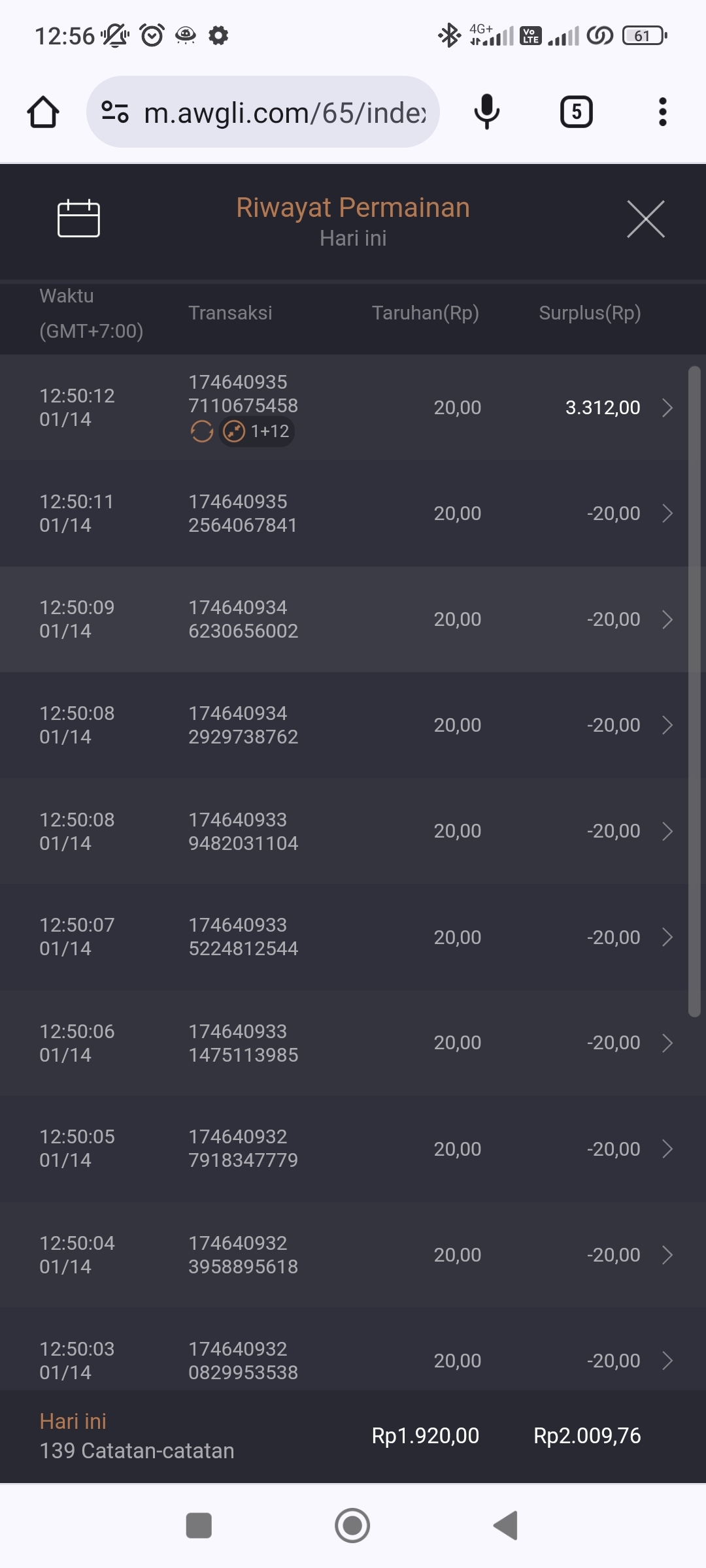Close the Riwayat Permainan panel

click(x=645, y=219)
